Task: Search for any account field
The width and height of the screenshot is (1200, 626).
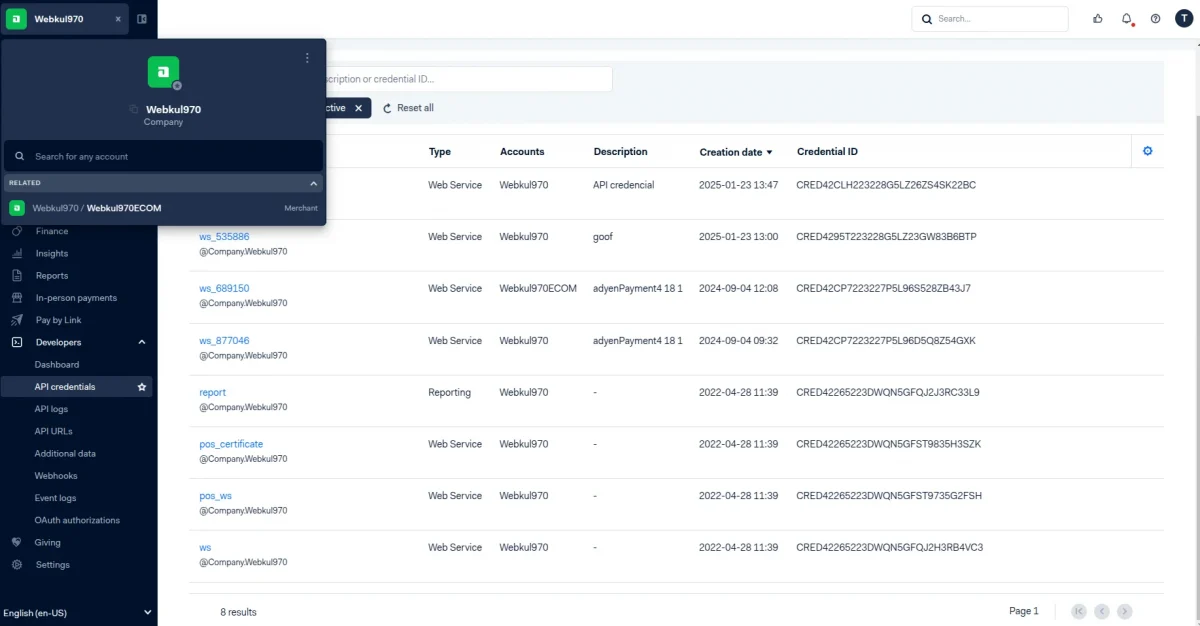Action: pos(164,156)
